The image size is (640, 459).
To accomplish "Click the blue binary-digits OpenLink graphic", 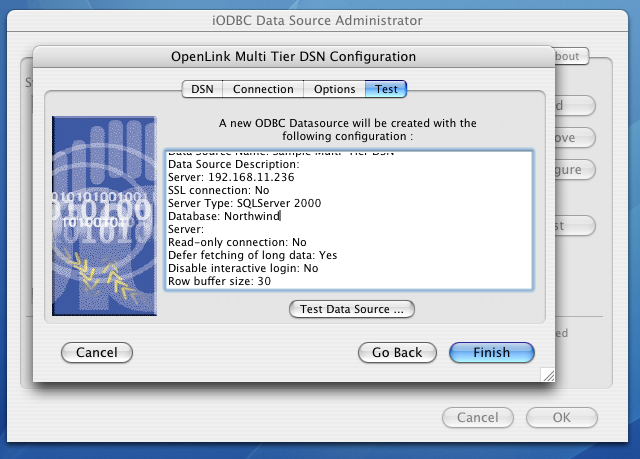I will pyautogui.click(x=104, y=218).
